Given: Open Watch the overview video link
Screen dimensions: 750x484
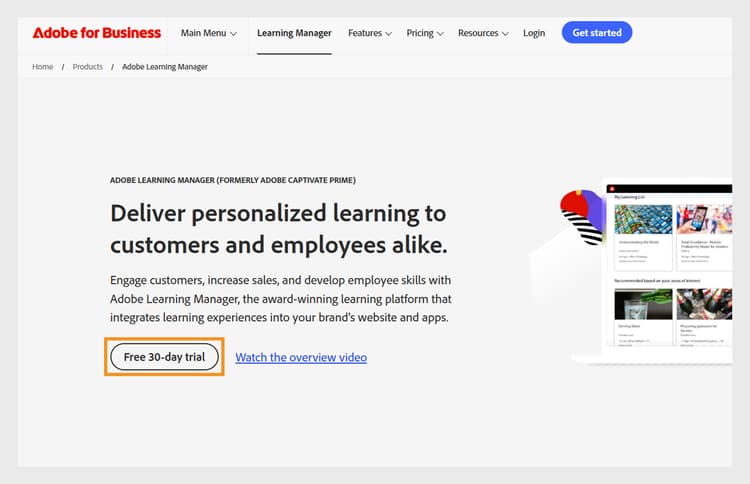Looking at the screenshot, I should 301,357.
